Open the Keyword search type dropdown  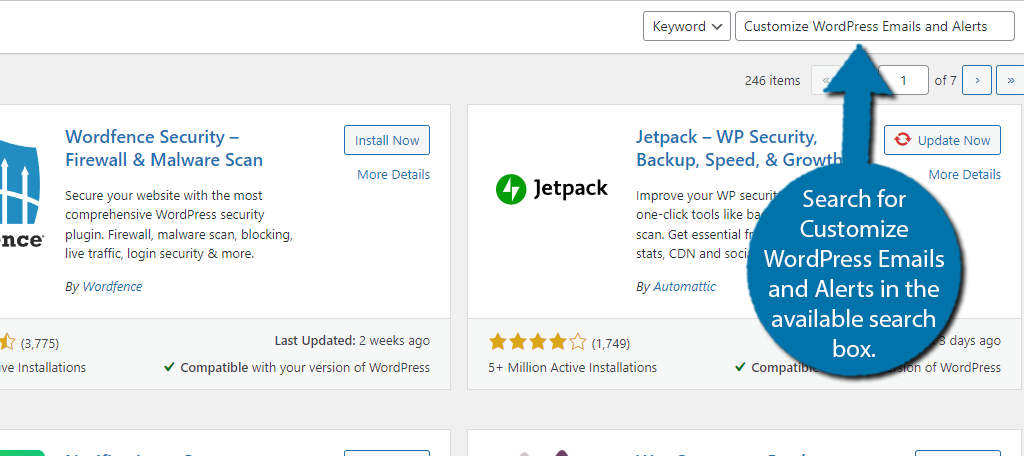[686, 27]
